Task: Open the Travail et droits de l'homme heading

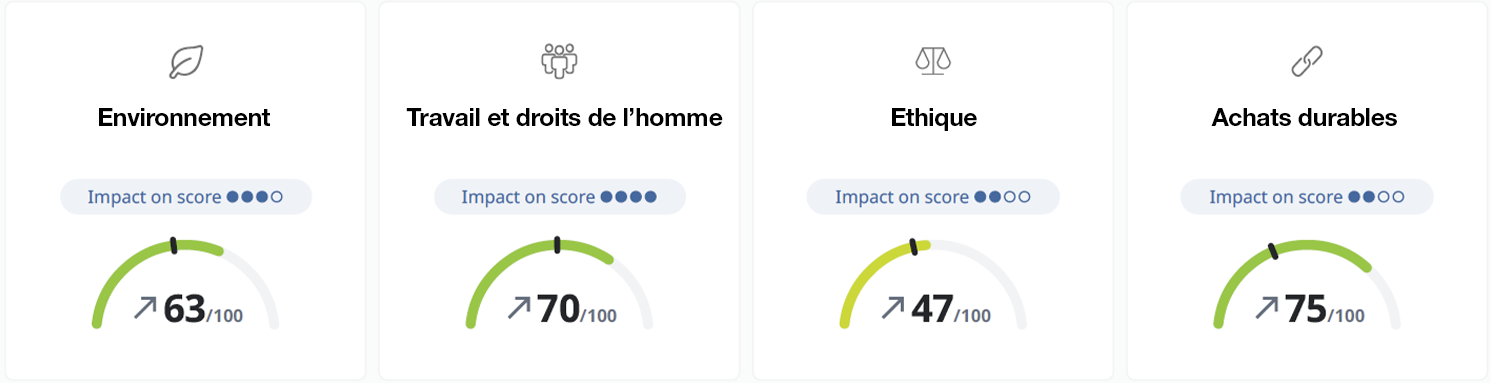Action: (x=564, y=117)
